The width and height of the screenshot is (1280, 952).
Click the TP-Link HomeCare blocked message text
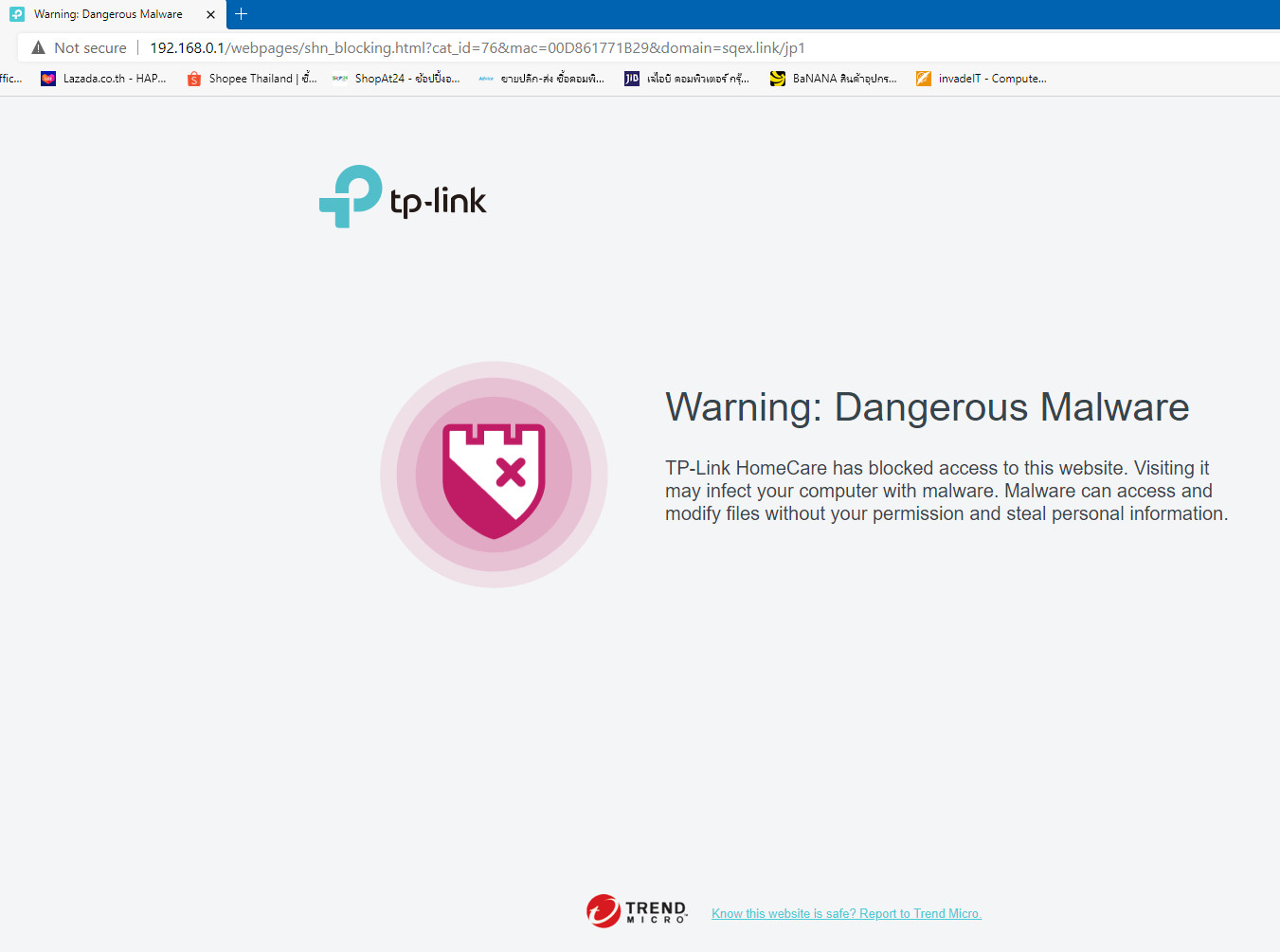[946, 491]
